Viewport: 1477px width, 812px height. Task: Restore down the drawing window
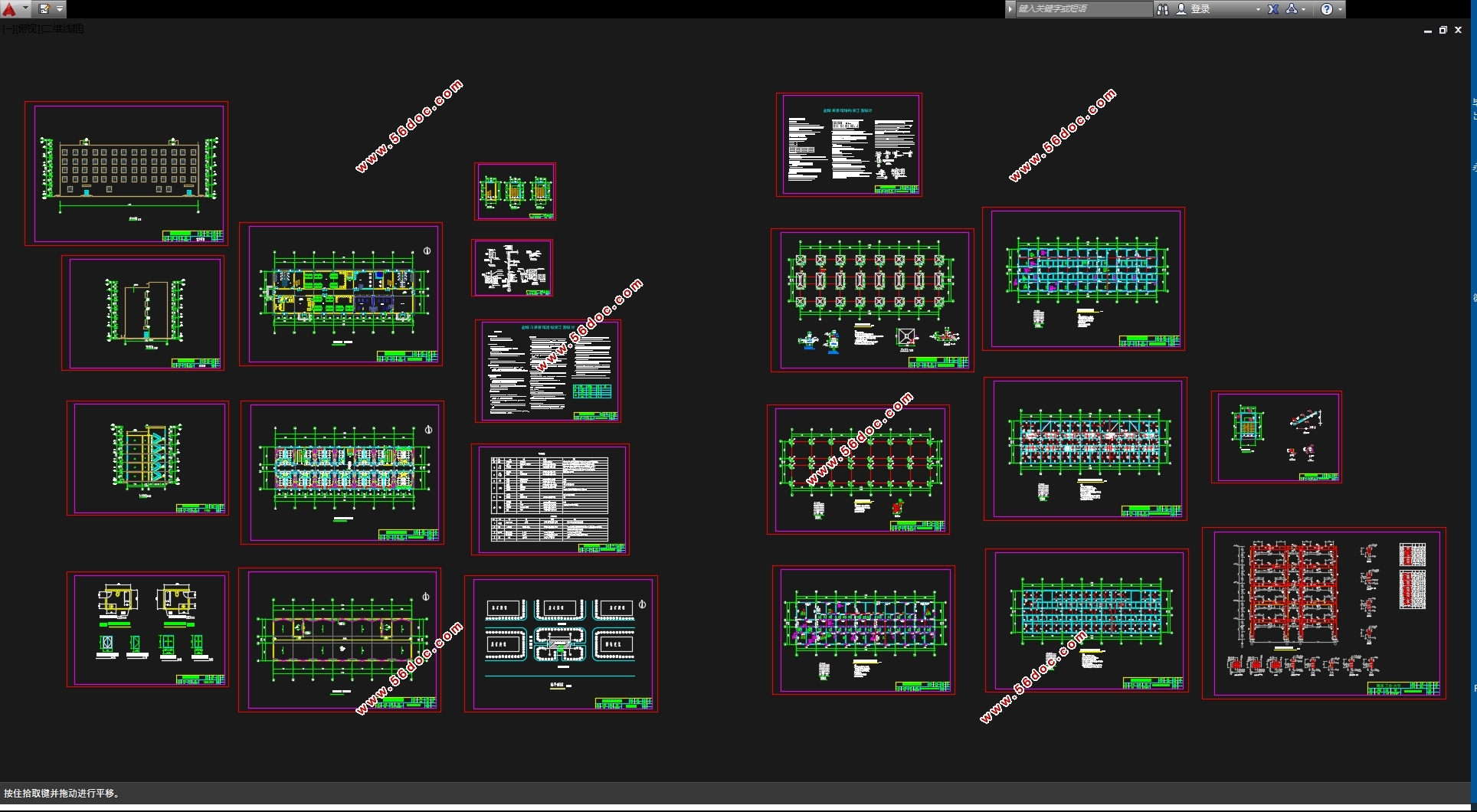tap(1443, 30)
